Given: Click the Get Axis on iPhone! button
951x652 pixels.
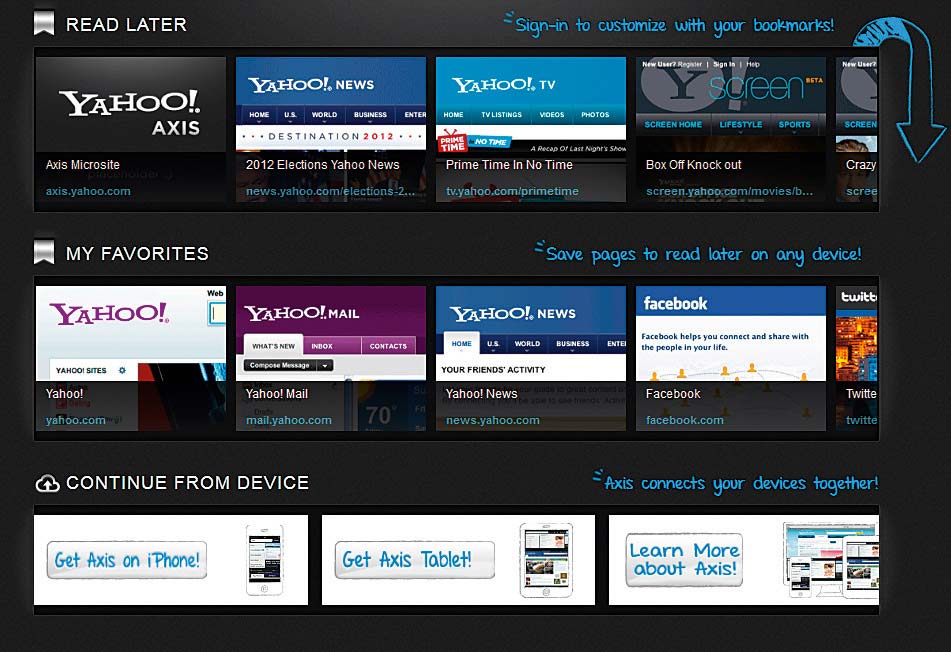Looking at the screenshot, I should point(127,560).
